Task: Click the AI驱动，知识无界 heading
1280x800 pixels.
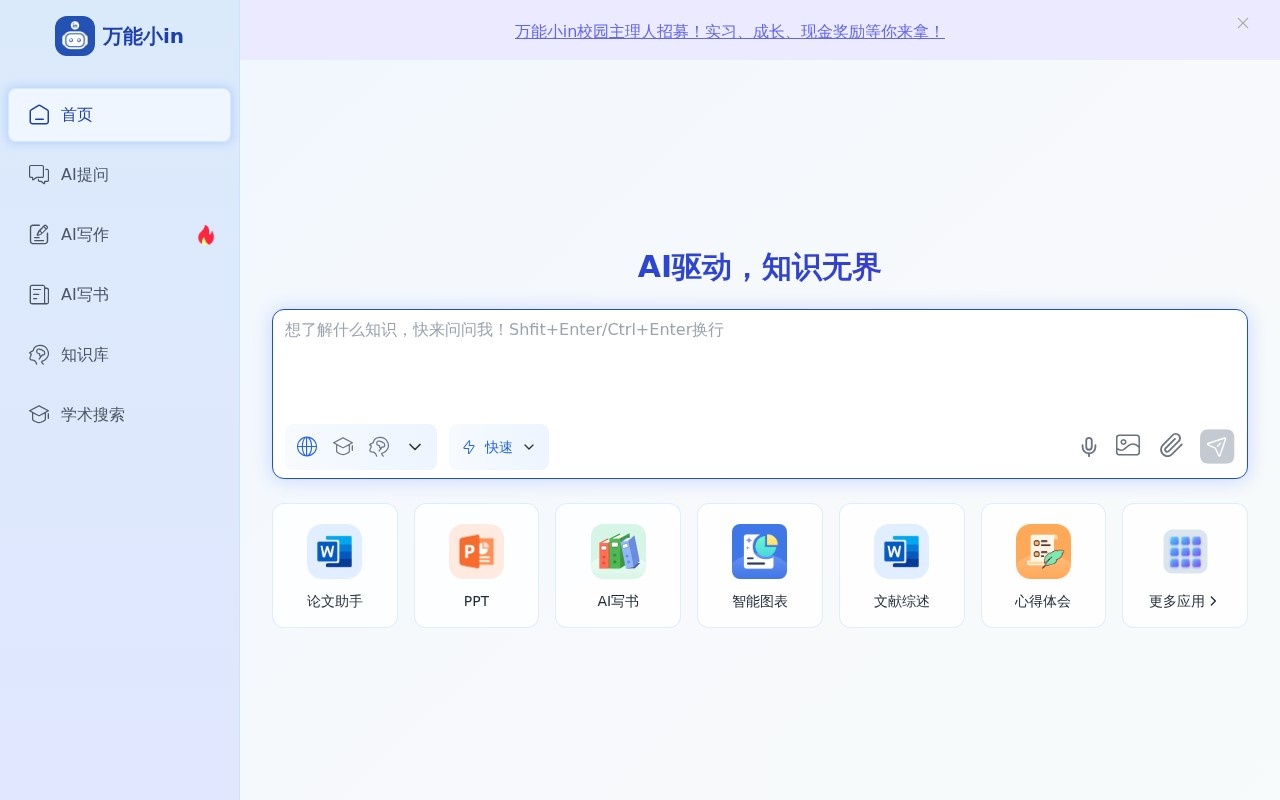Action: tap(759, 267)
